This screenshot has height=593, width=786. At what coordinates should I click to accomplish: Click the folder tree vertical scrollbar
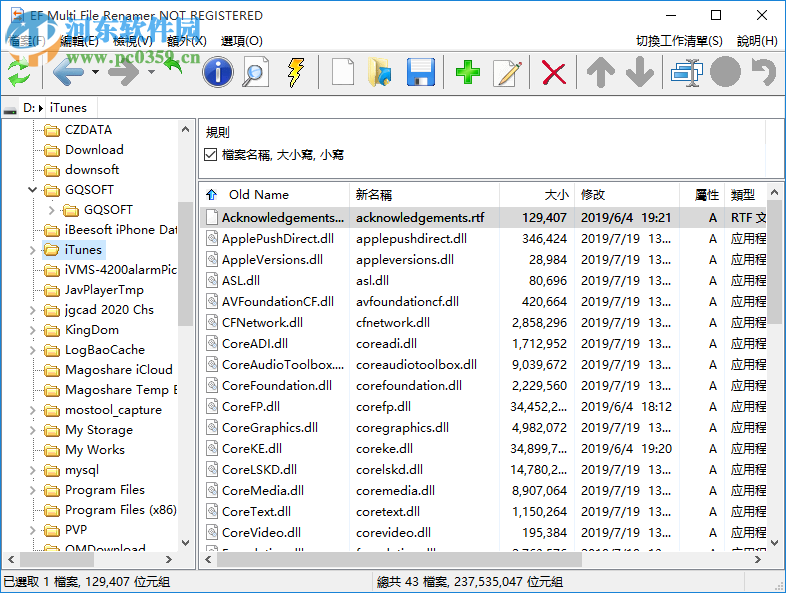click(x=185, y=264)
